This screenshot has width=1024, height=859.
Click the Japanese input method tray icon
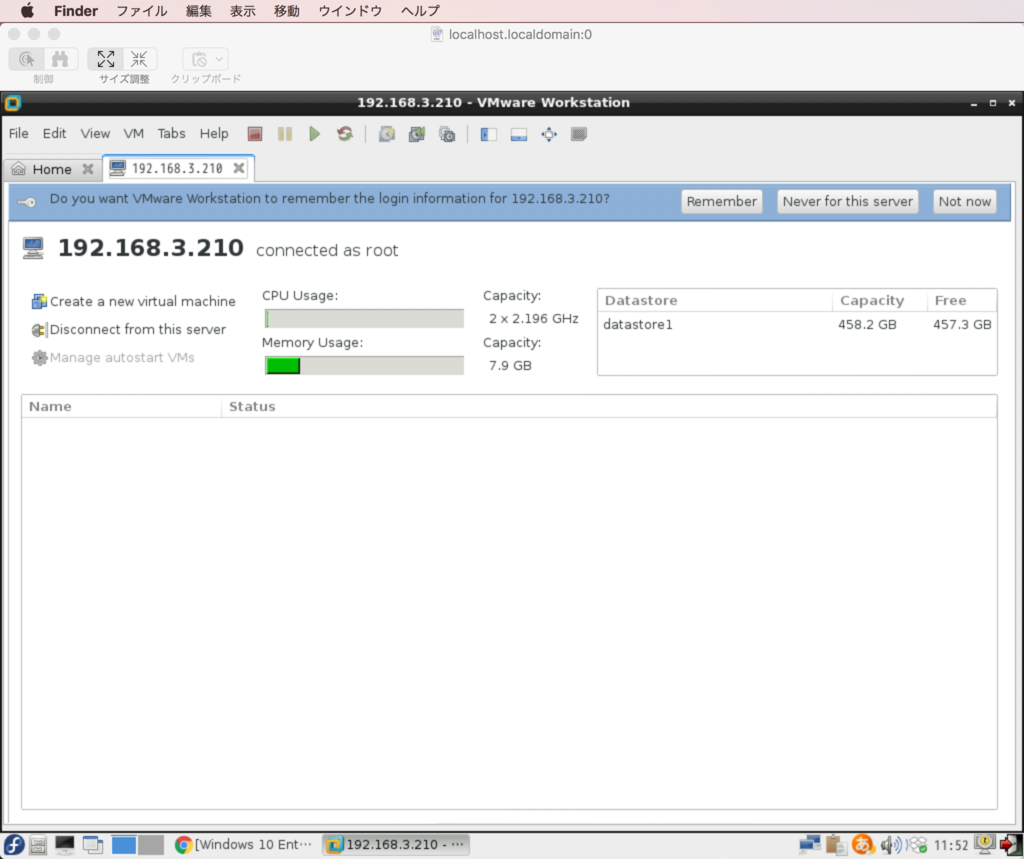tap(863, 845)
